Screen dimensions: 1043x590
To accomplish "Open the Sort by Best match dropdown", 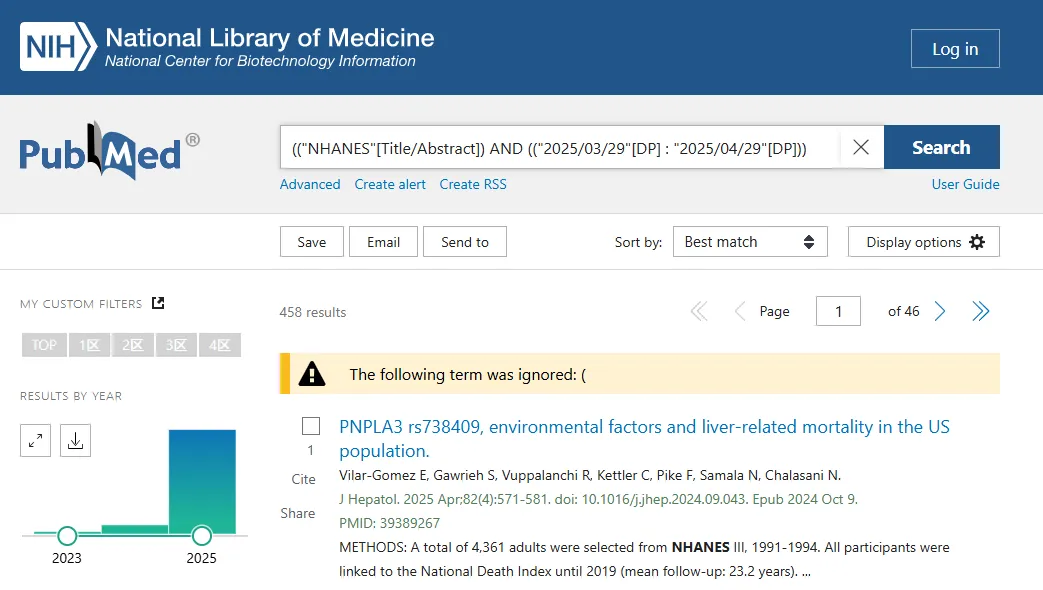I will click(x=750, y=241).
